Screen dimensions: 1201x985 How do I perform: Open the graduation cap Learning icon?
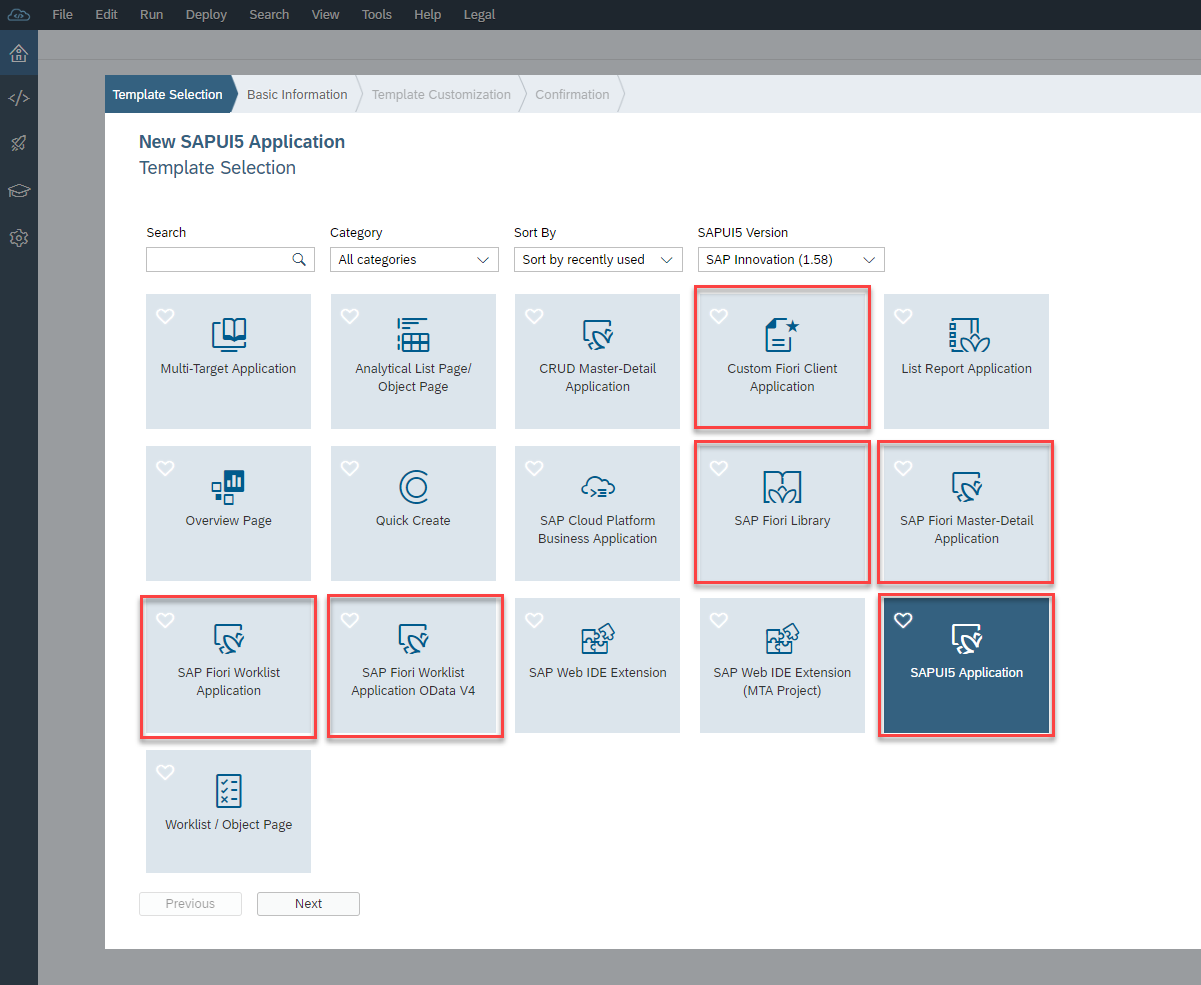coord(19,190)
